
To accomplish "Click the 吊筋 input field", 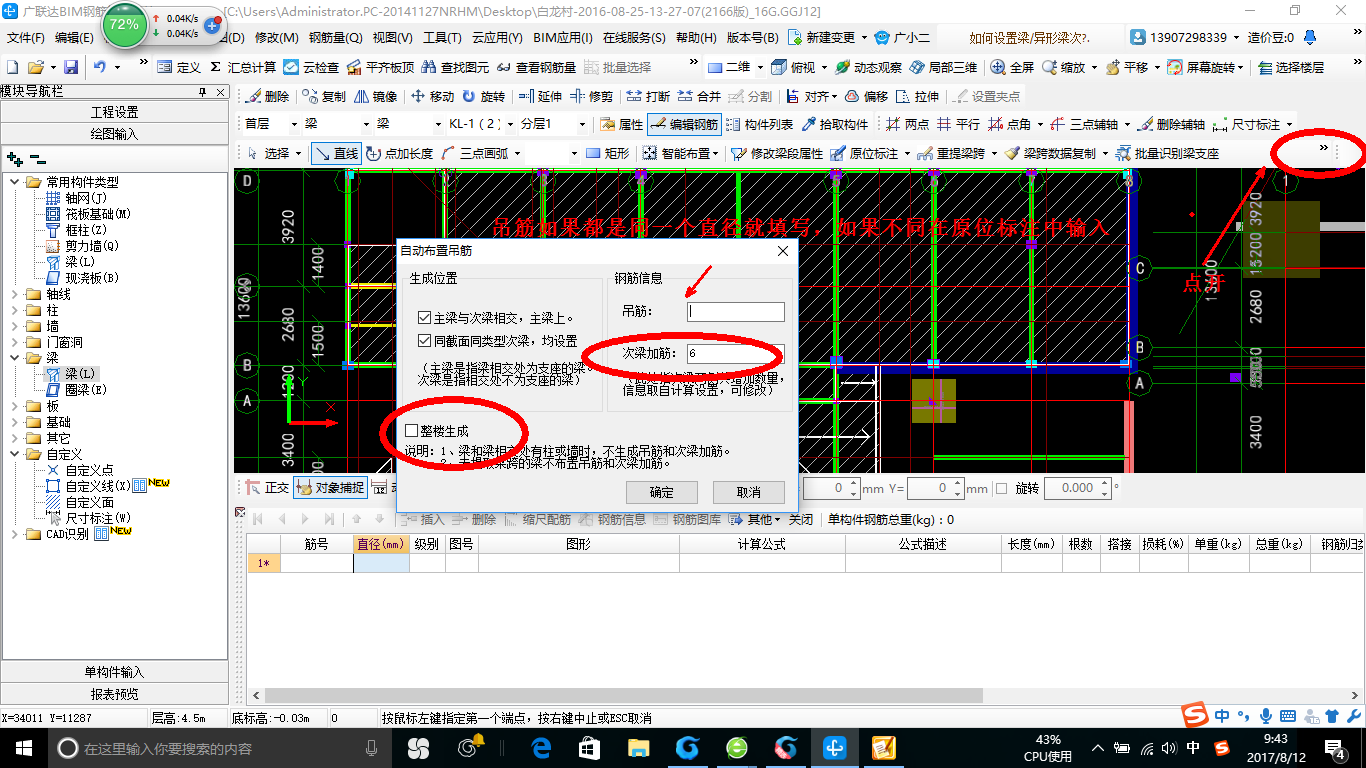I will pos(735,312).
